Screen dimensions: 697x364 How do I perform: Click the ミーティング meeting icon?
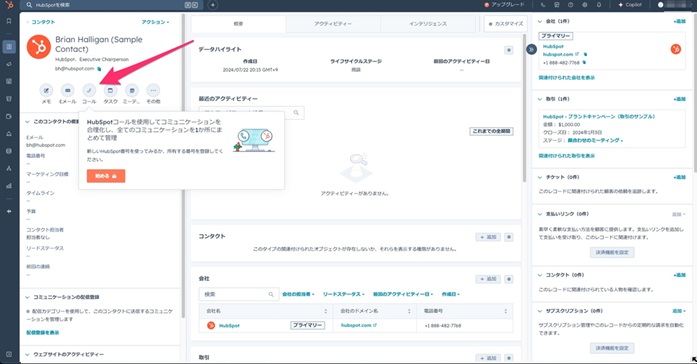(132, 91)
